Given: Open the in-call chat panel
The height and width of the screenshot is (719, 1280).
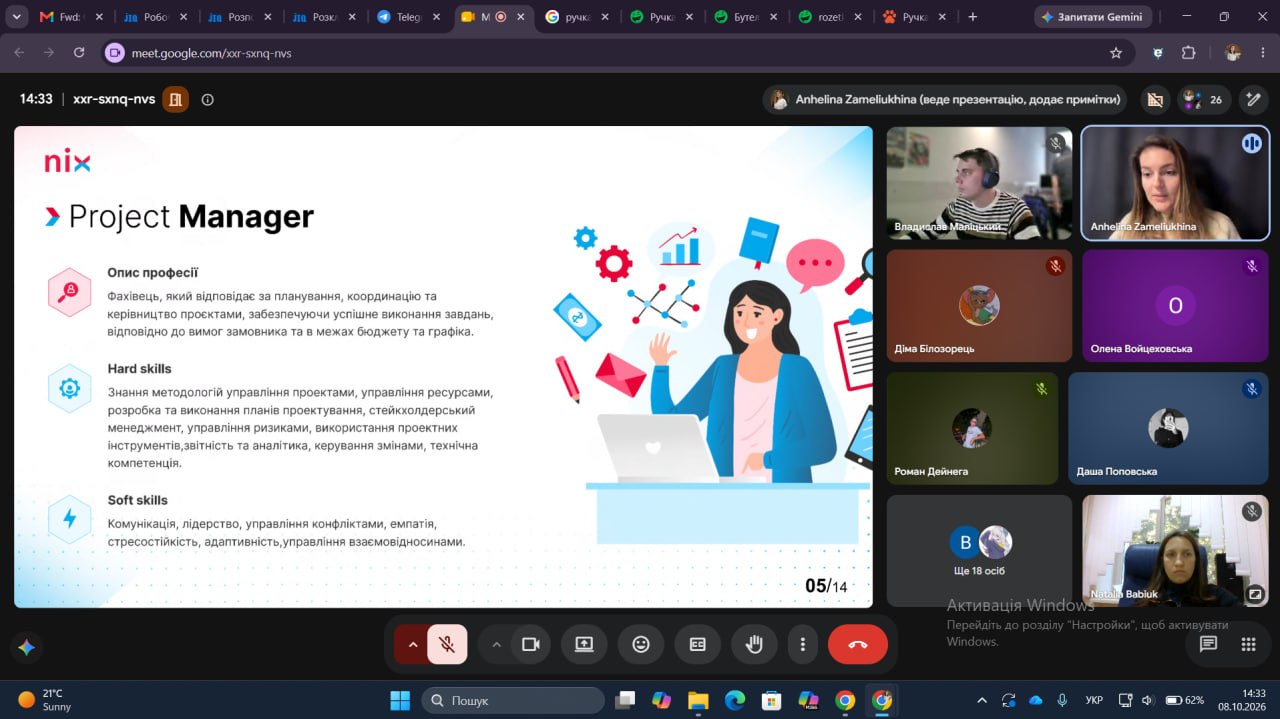Looking at the screenshot, I should point(1208,645).
